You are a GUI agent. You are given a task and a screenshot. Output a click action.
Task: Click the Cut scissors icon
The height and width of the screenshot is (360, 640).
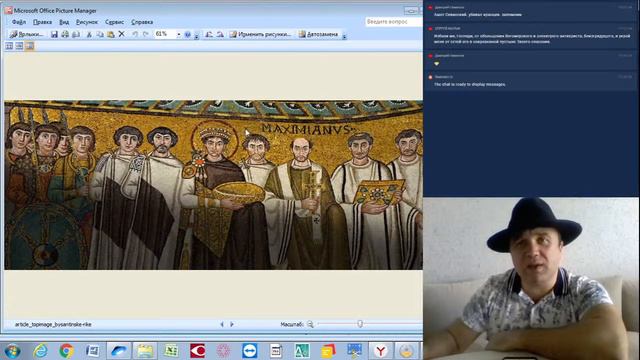pyautogui.click(x=89, y=34)
